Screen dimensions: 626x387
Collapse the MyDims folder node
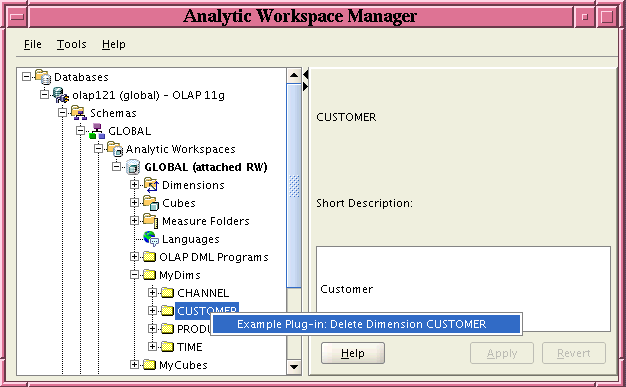click(x=134, y=275)
